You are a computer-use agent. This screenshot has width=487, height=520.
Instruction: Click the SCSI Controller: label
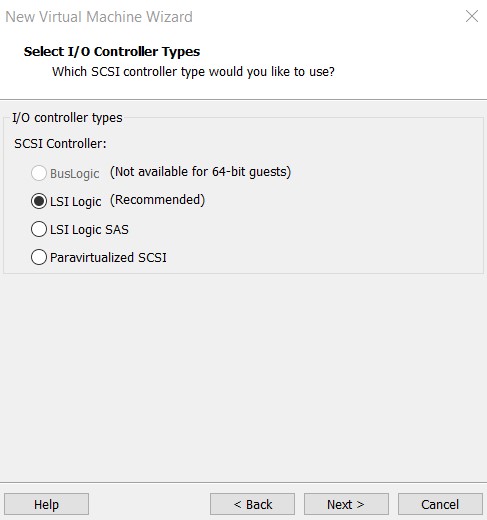click(x=60, y=144)
